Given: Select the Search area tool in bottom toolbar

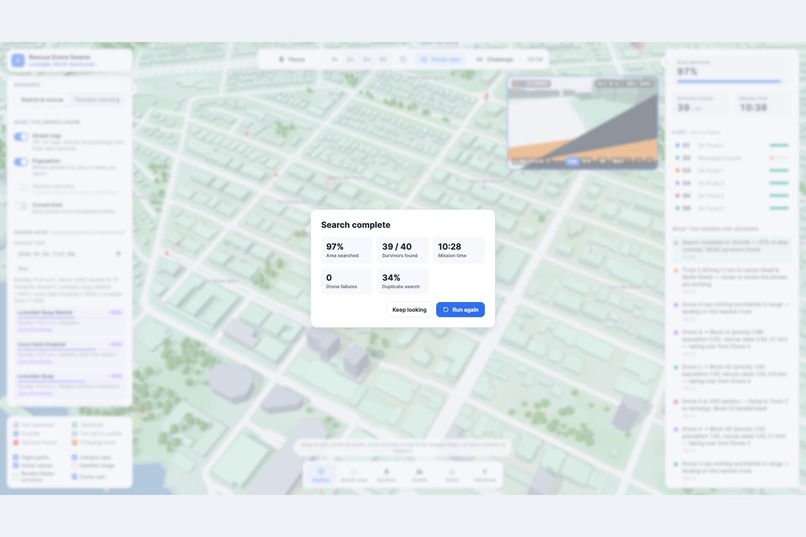Looking at the screenshot, I should [x=354, y=474].
